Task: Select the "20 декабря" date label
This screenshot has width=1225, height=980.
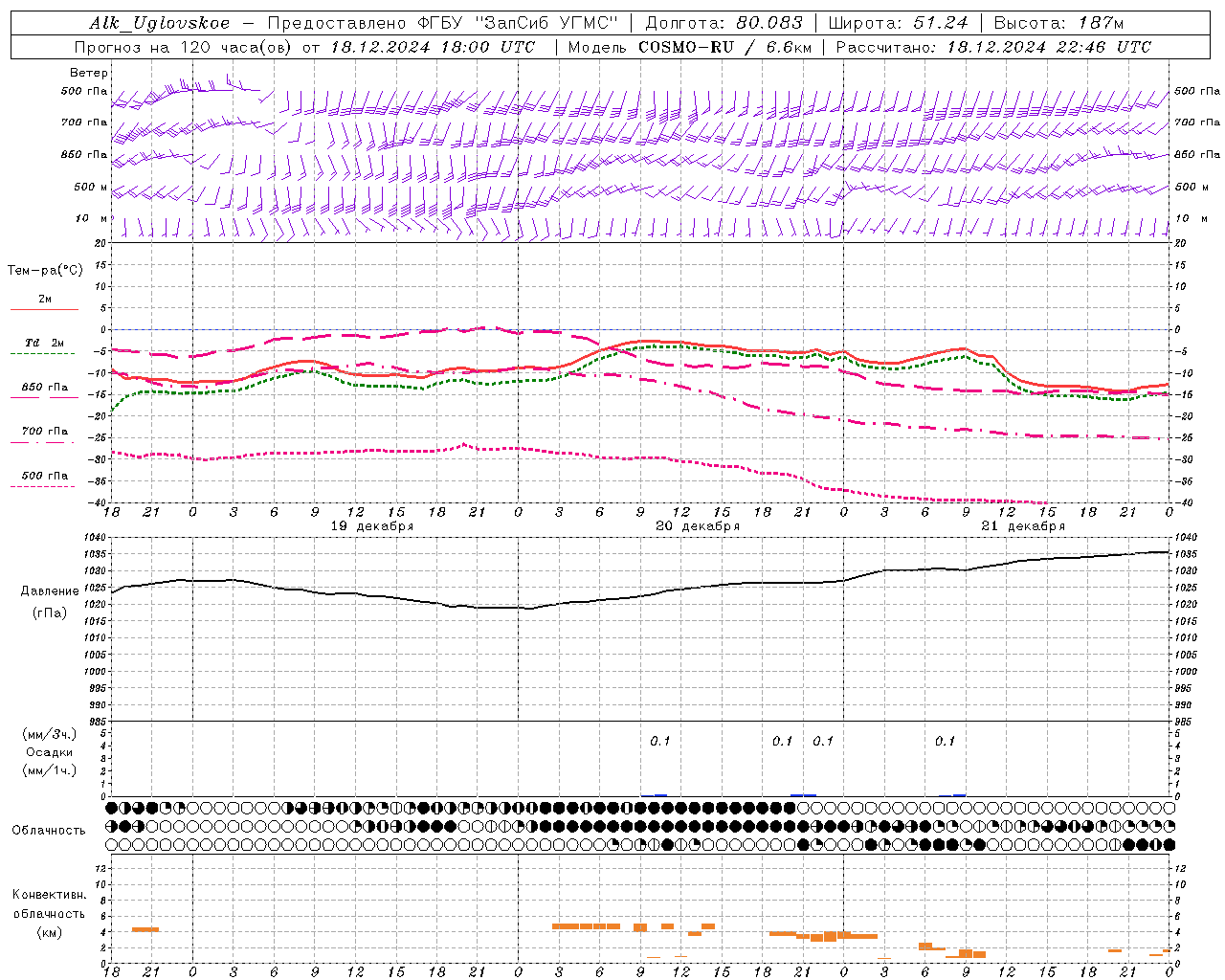Action: [x=698, y=526]
